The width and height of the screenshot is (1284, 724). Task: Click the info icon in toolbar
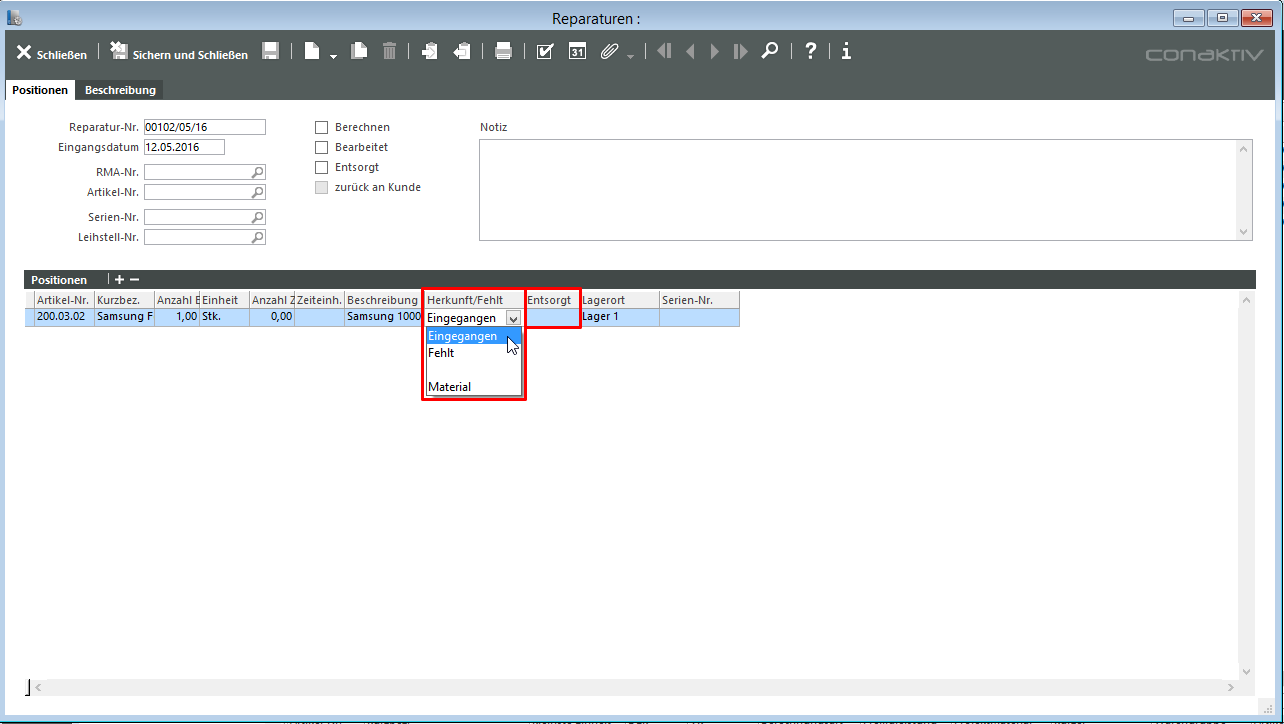(x=846, y=52)
